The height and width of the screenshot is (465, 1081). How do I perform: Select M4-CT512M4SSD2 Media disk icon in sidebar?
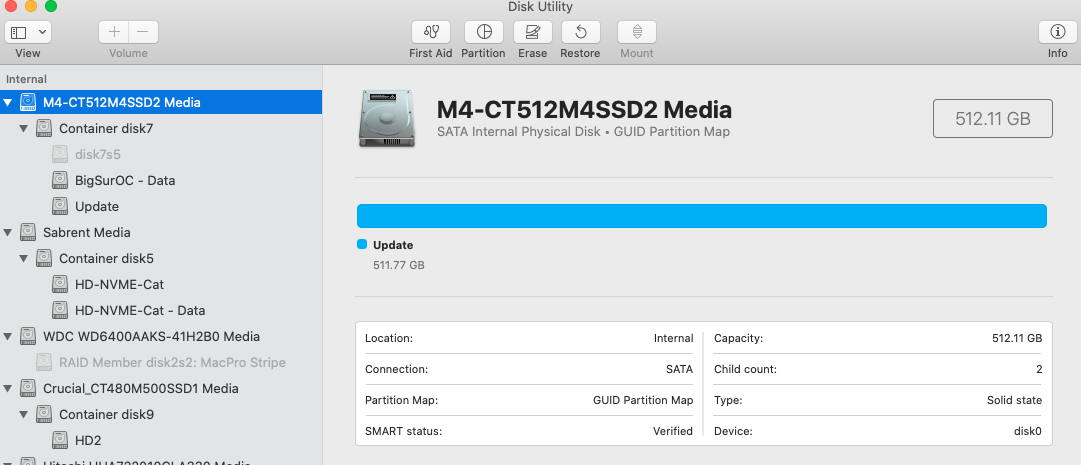click(x=28, y=102)
